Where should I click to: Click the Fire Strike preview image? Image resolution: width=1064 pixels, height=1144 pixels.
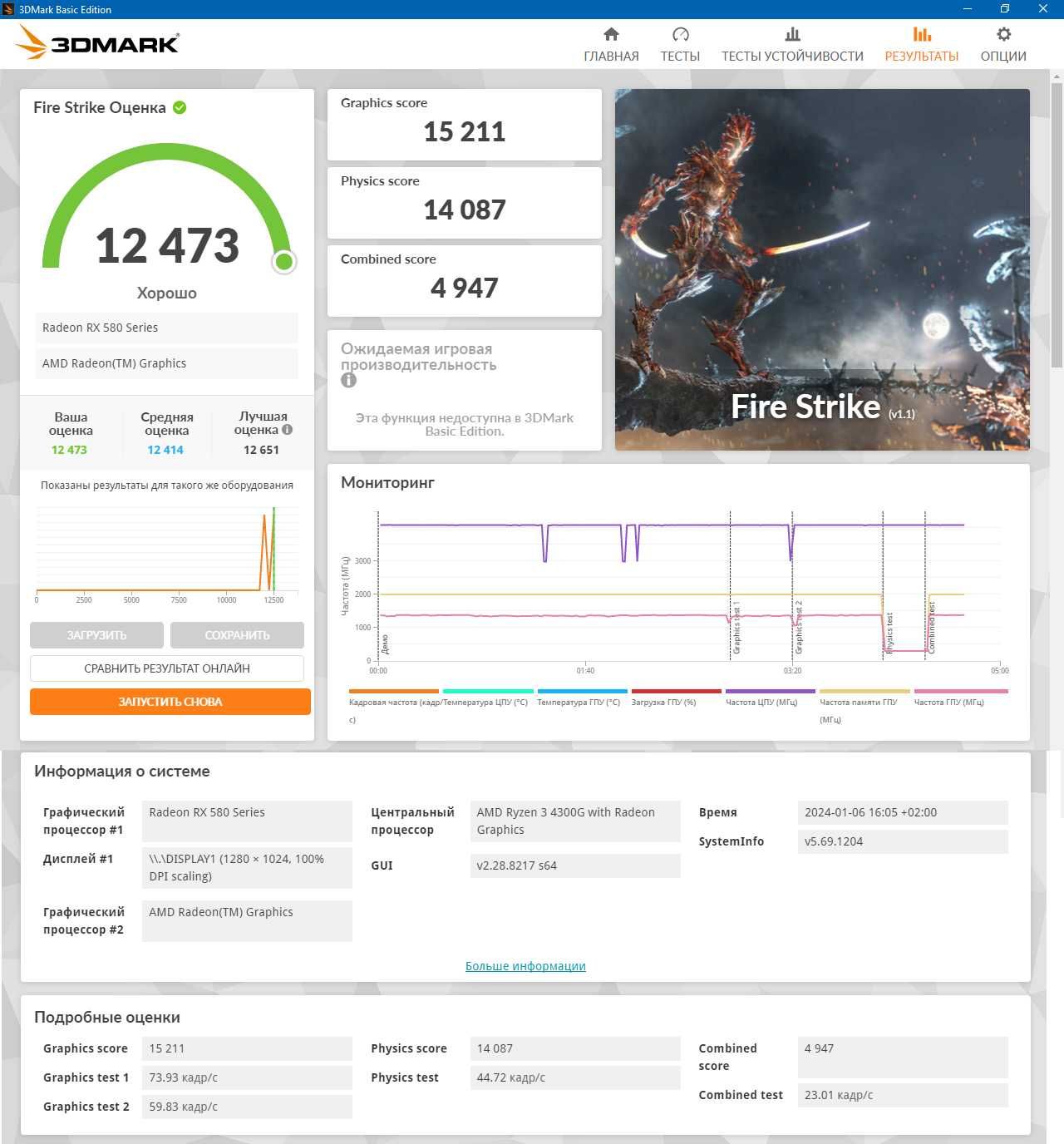coord(822,269)
